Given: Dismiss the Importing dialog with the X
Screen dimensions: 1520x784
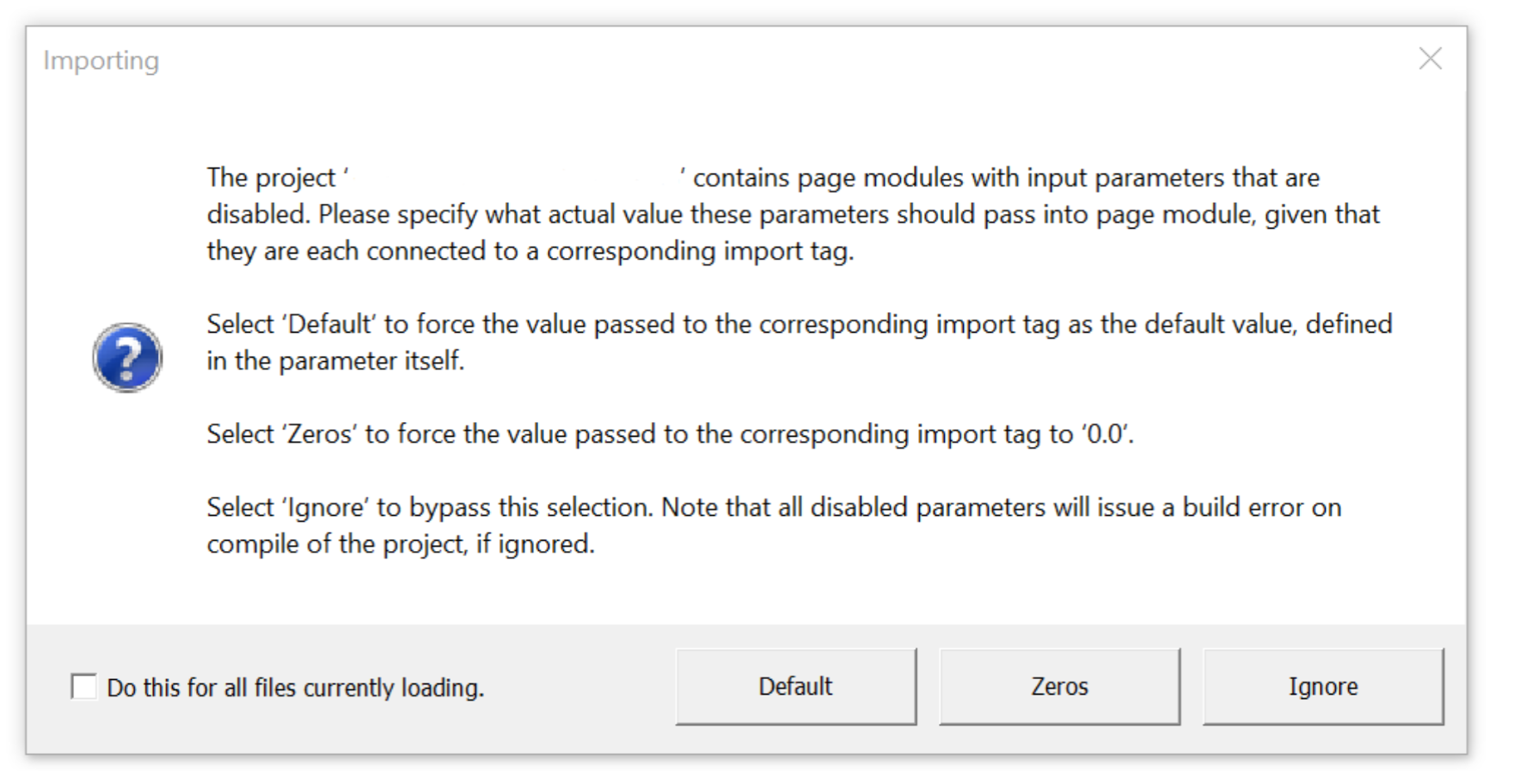Looking at the screenshot, I should coord(1430,58).
